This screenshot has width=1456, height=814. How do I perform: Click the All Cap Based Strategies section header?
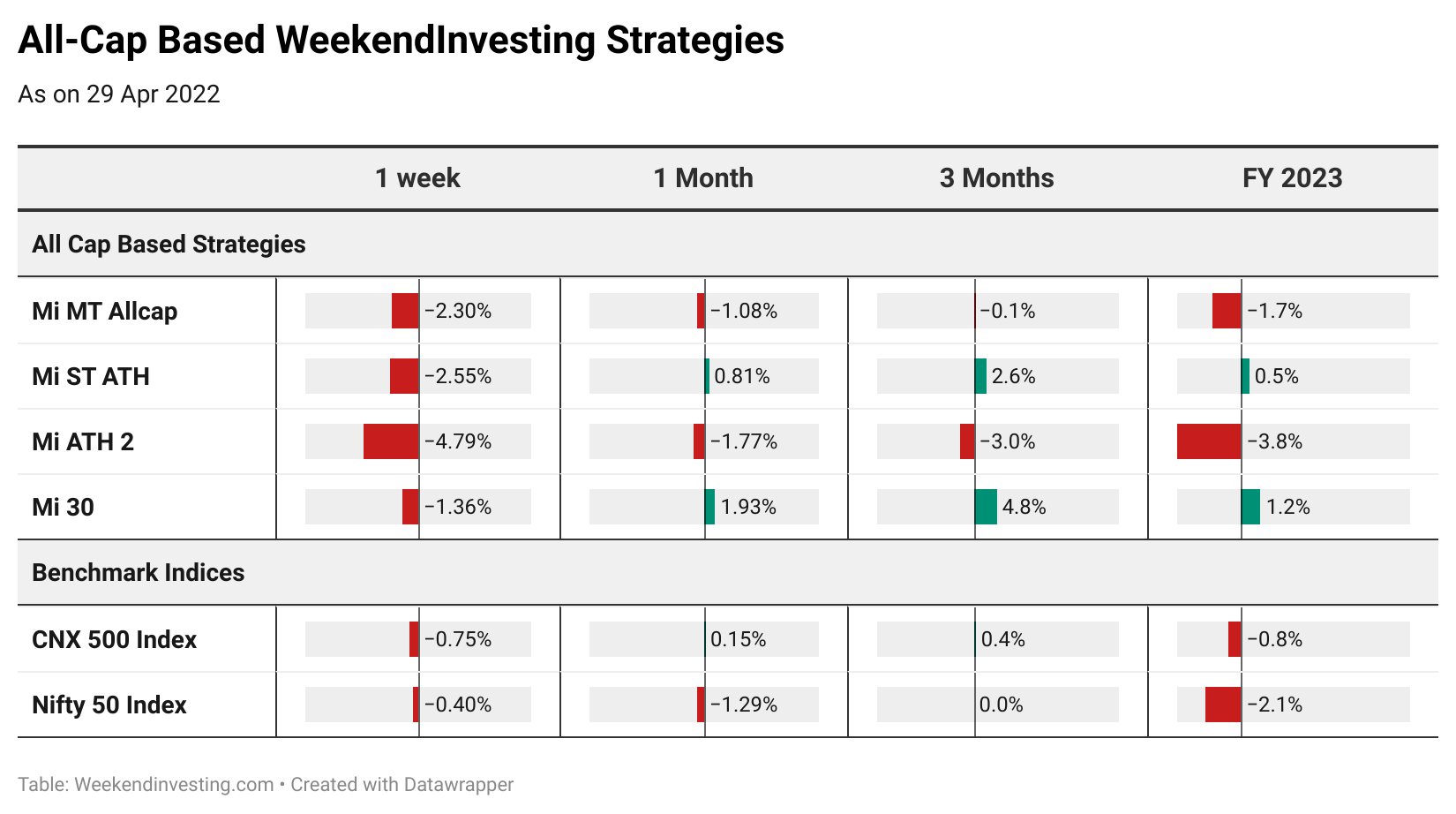169,245
